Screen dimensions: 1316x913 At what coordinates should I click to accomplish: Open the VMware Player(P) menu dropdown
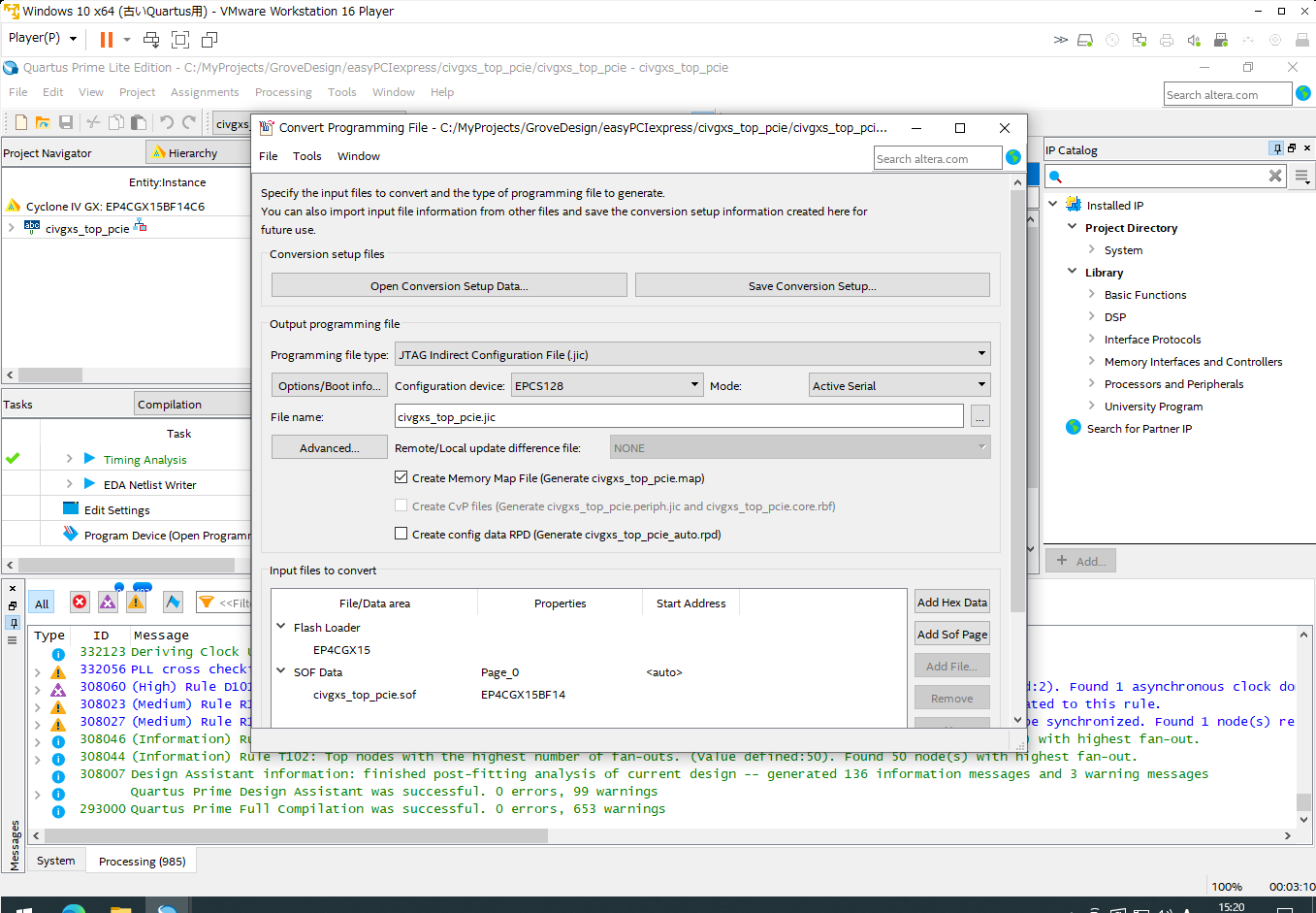pyautogui.click(x=43, y=38)
